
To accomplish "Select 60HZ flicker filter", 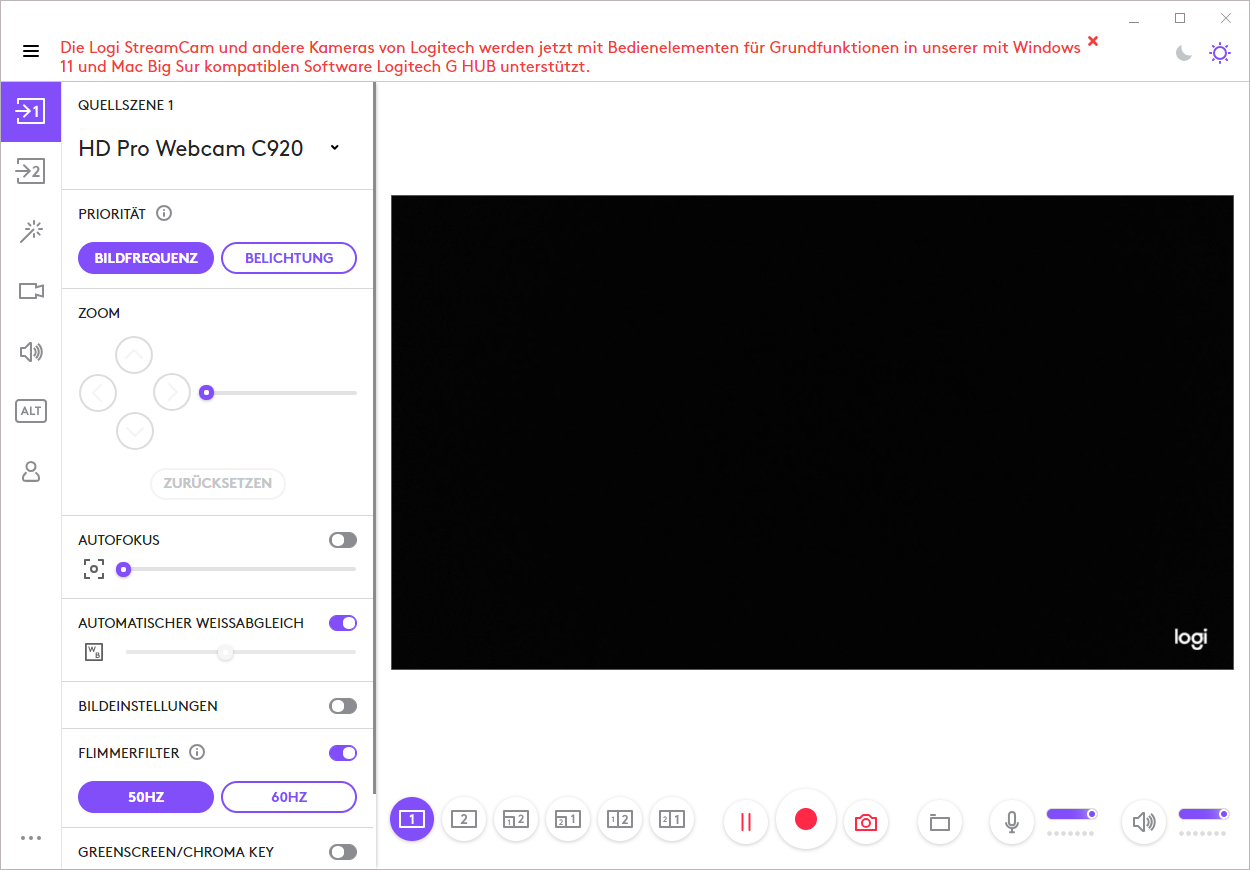I will tap(289, 797).
